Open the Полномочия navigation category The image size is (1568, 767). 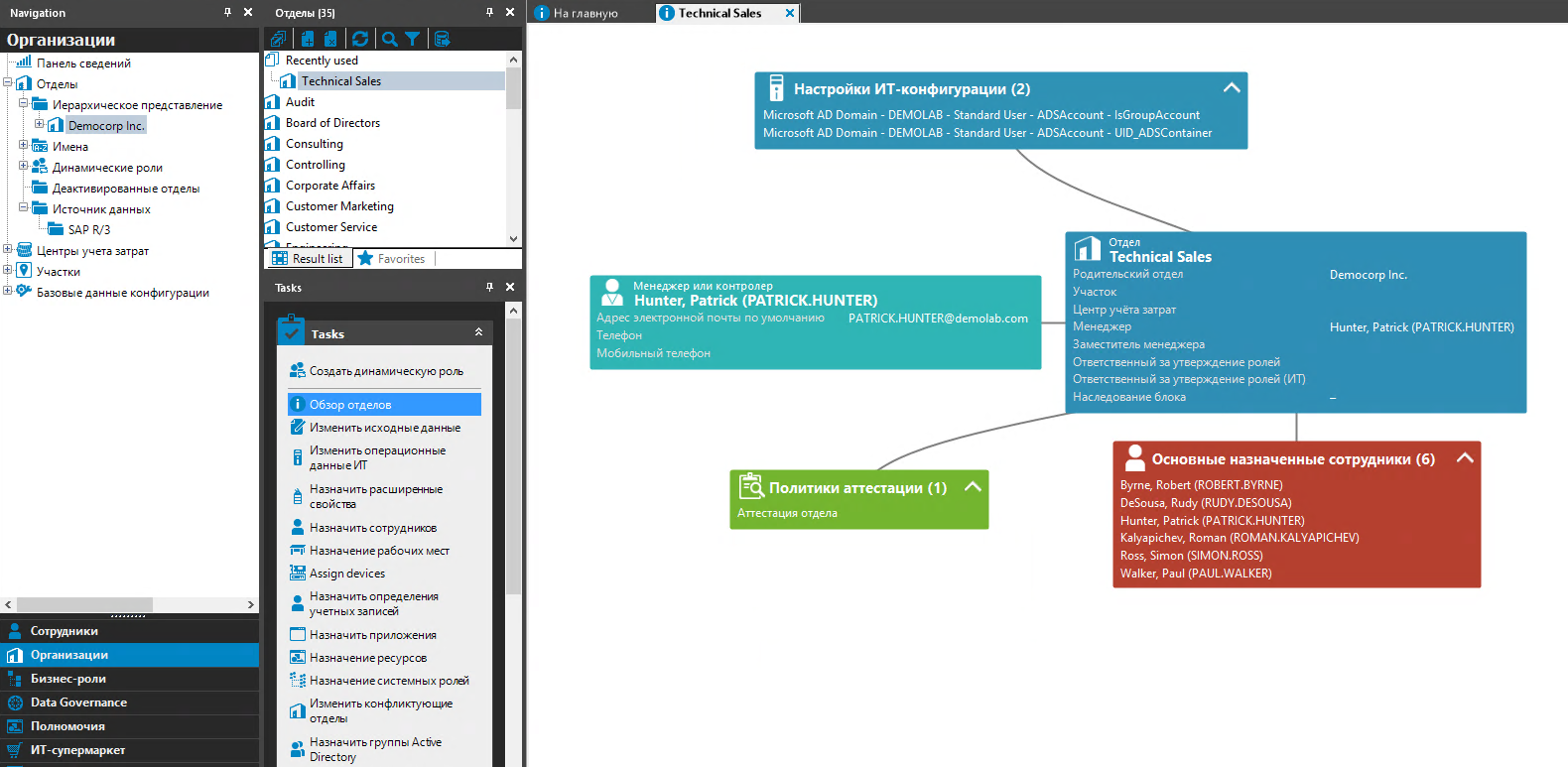coord(129,726)
